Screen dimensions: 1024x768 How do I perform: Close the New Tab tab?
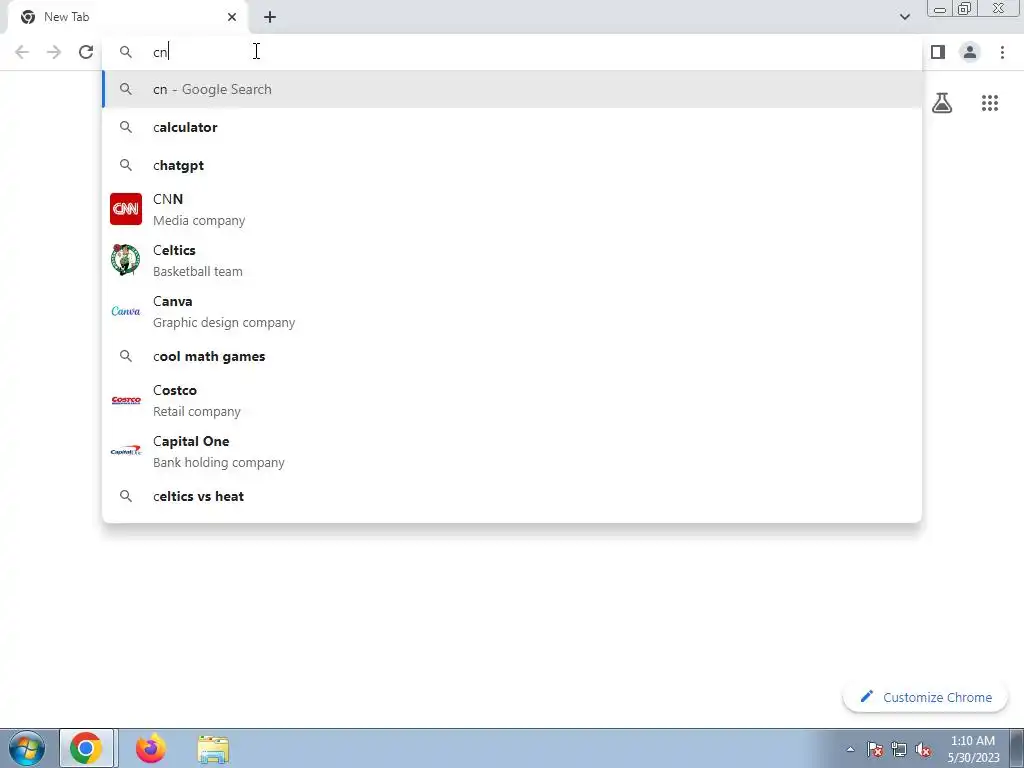[232, 17]
